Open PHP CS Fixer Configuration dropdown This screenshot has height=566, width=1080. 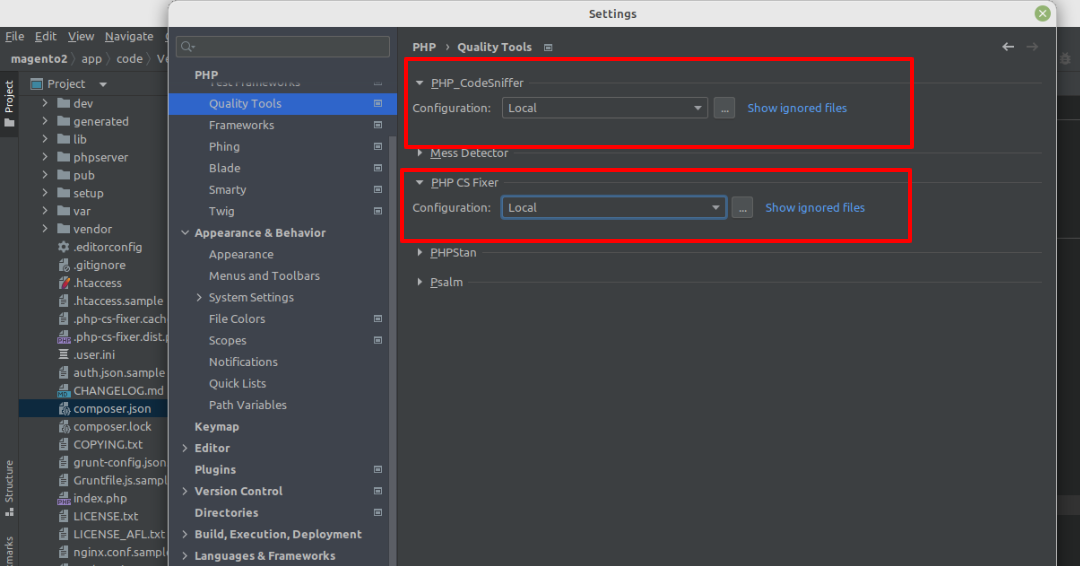point(614,207)
